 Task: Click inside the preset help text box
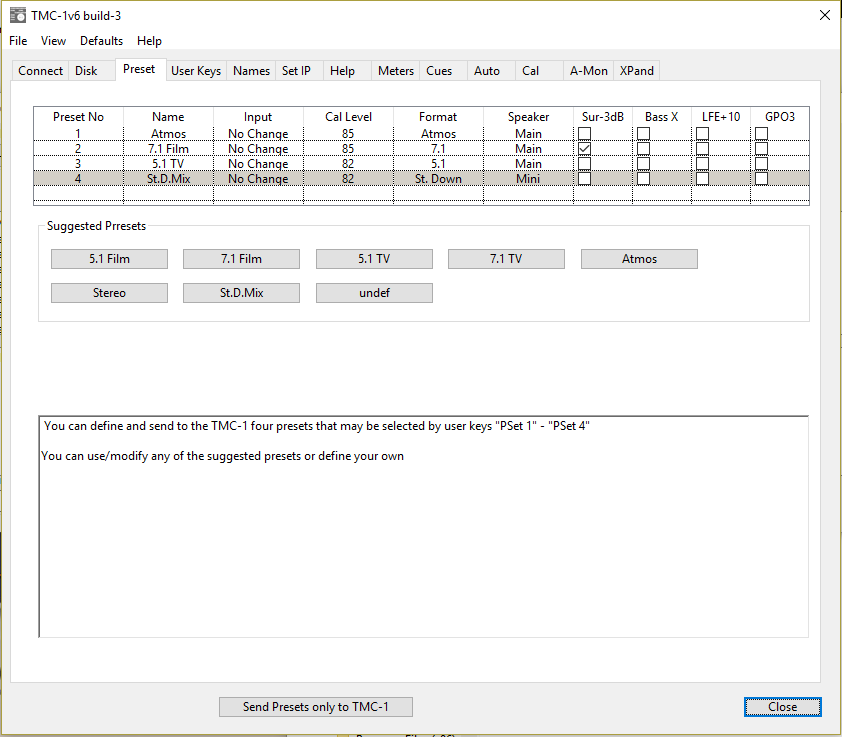tap(424, 526)
